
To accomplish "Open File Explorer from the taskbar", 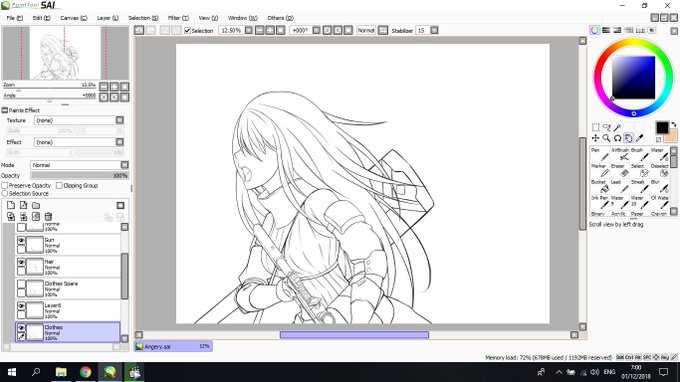I will 61,372.
